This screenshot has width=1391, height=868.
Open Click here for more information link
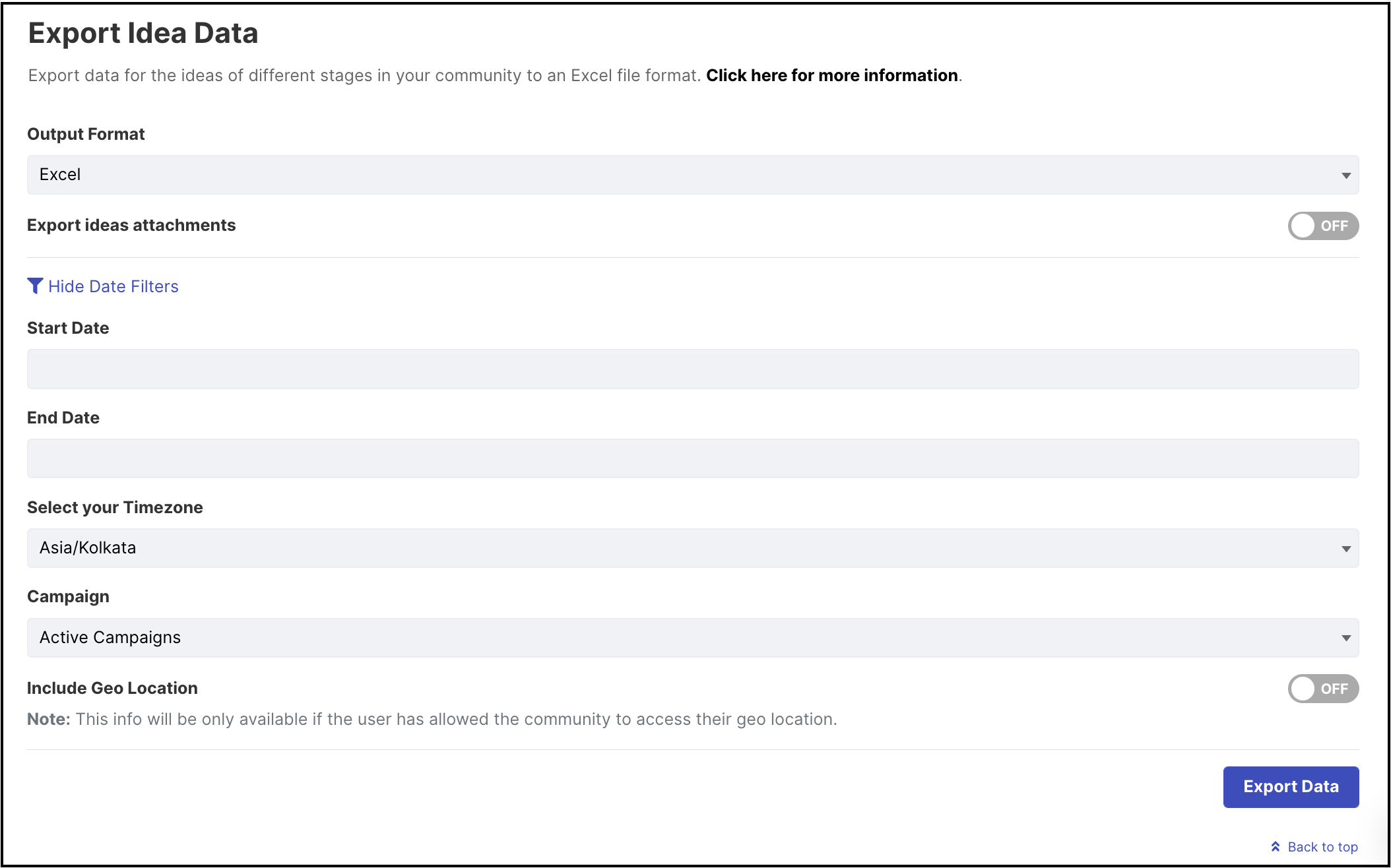click(832, 75)
